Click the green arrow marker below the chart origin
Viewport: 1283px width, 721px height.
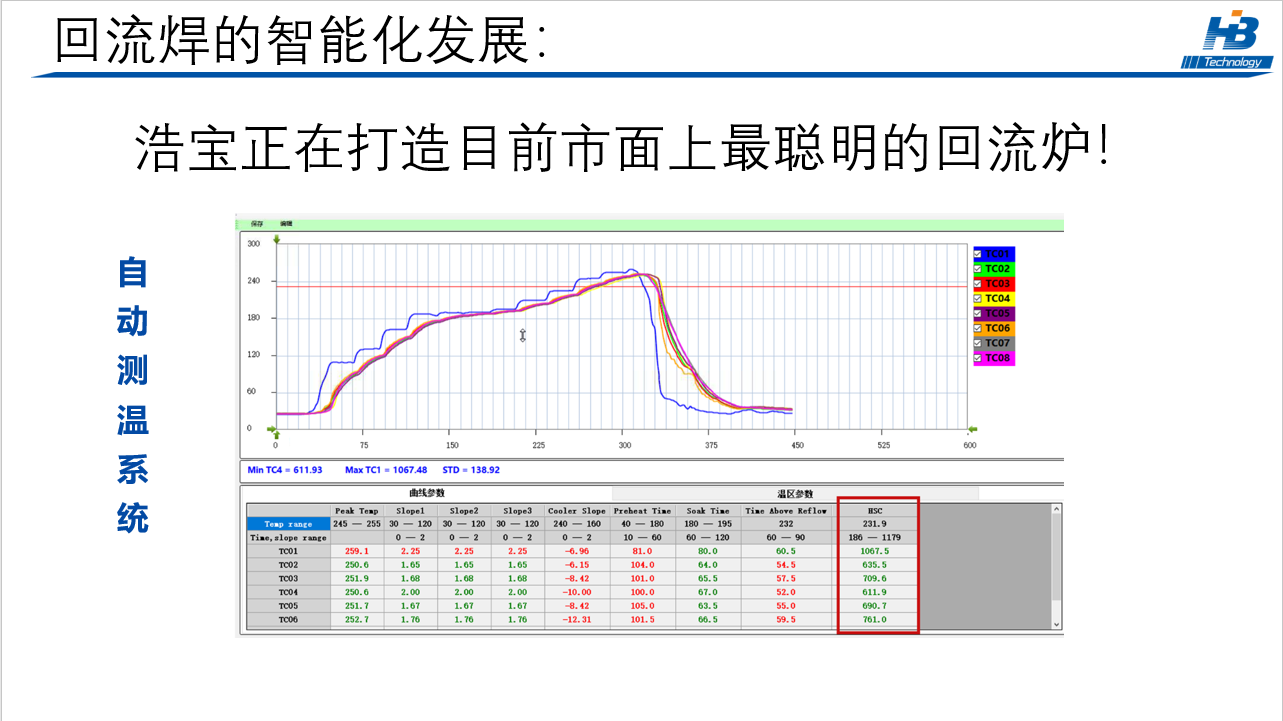[x=277, y=434]
